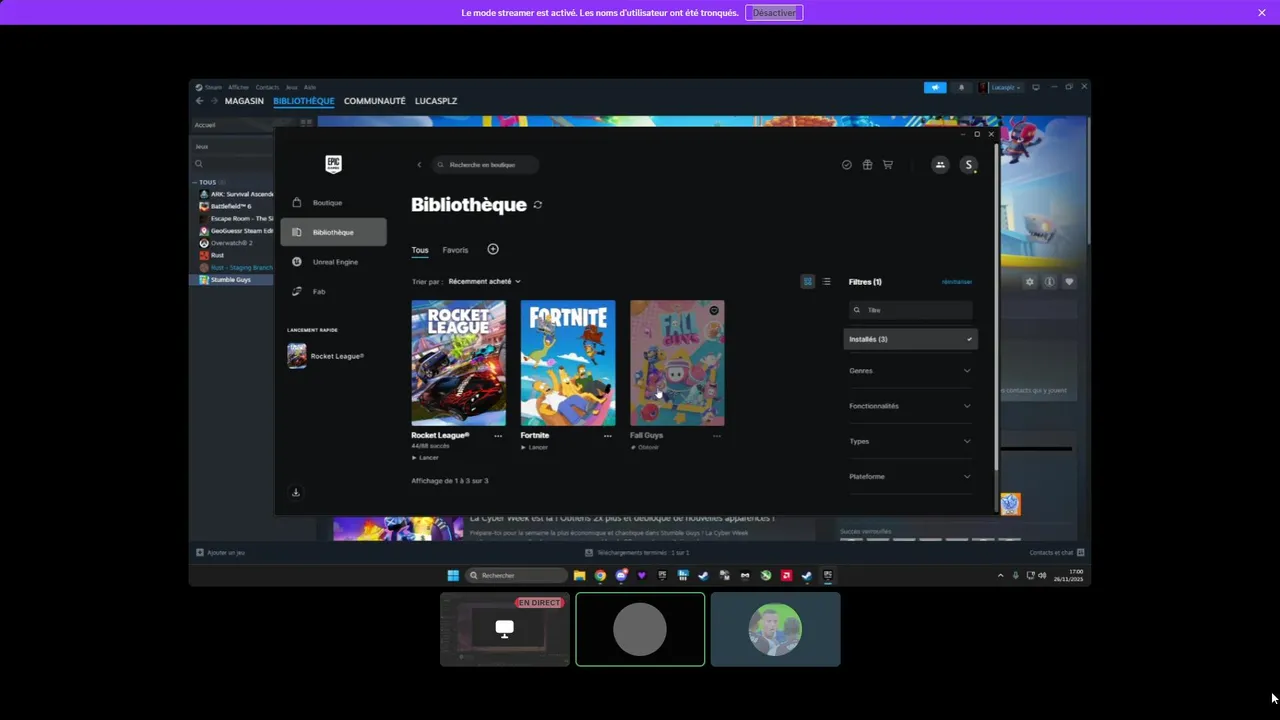The image size is (1280, 720).
Task: Open the Récemment acheté sort dropdown
Action: 484,282
